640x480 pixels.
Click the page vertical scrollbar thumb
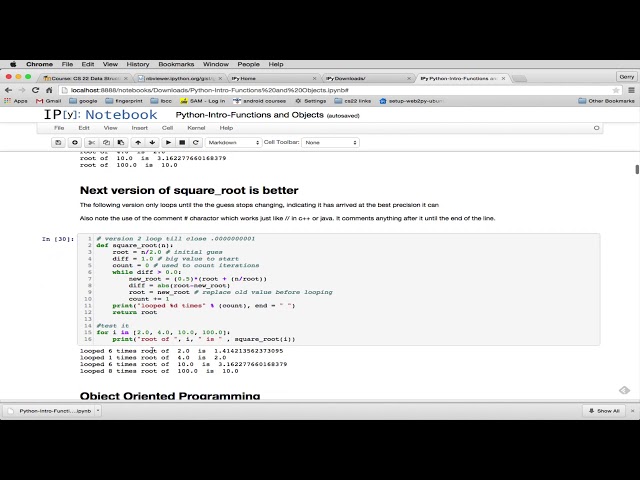[x=637, y=169]
